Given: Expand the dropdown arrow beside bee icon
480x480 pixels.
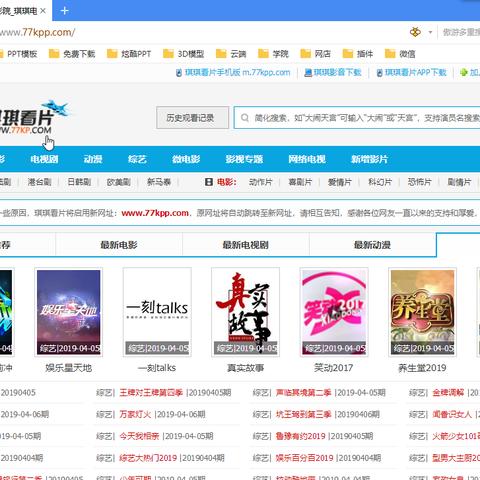Looking at the screenshot, I should 430,32.
